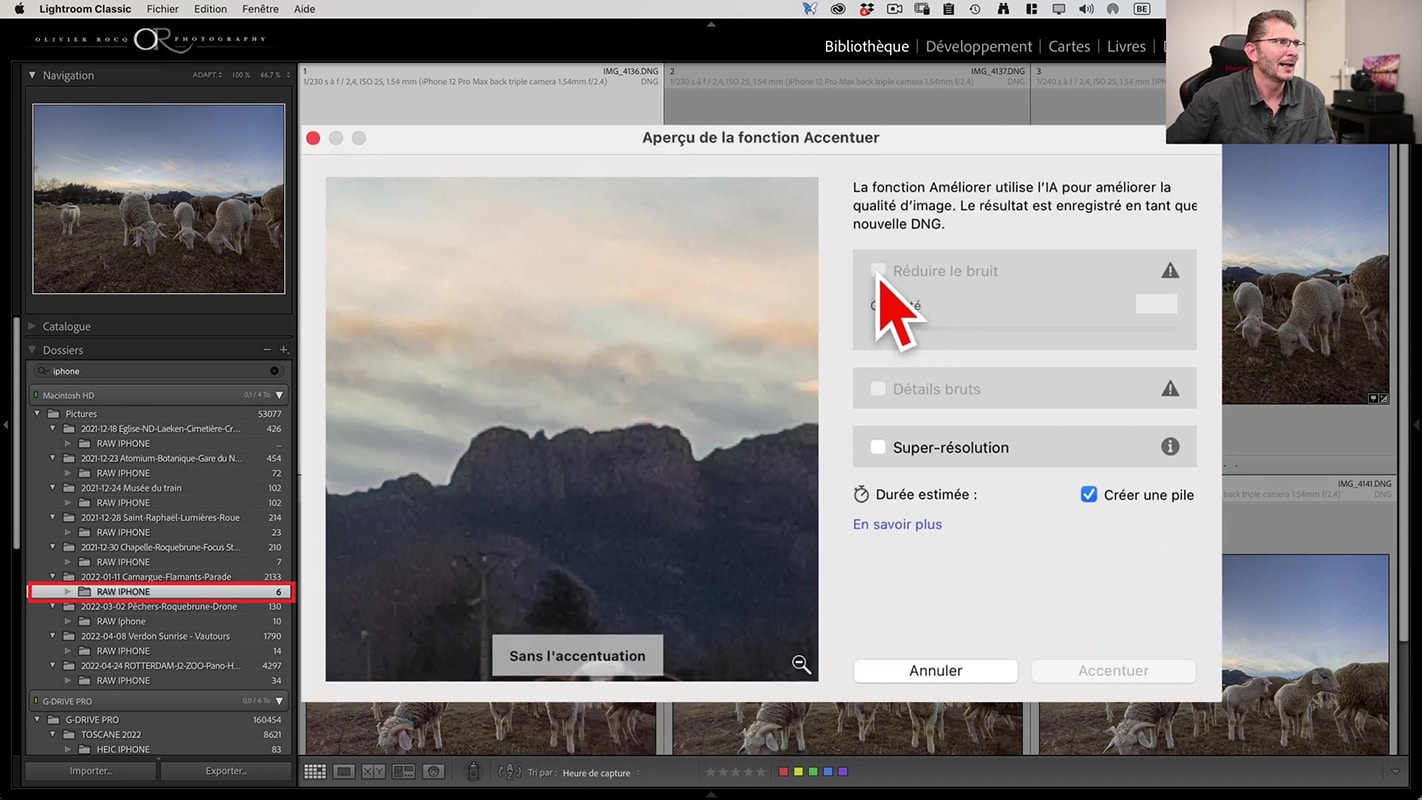Viewport: 1422px width, 800px height.
Task: Click zoom magnifier in preview image
Action: (801, 664)
